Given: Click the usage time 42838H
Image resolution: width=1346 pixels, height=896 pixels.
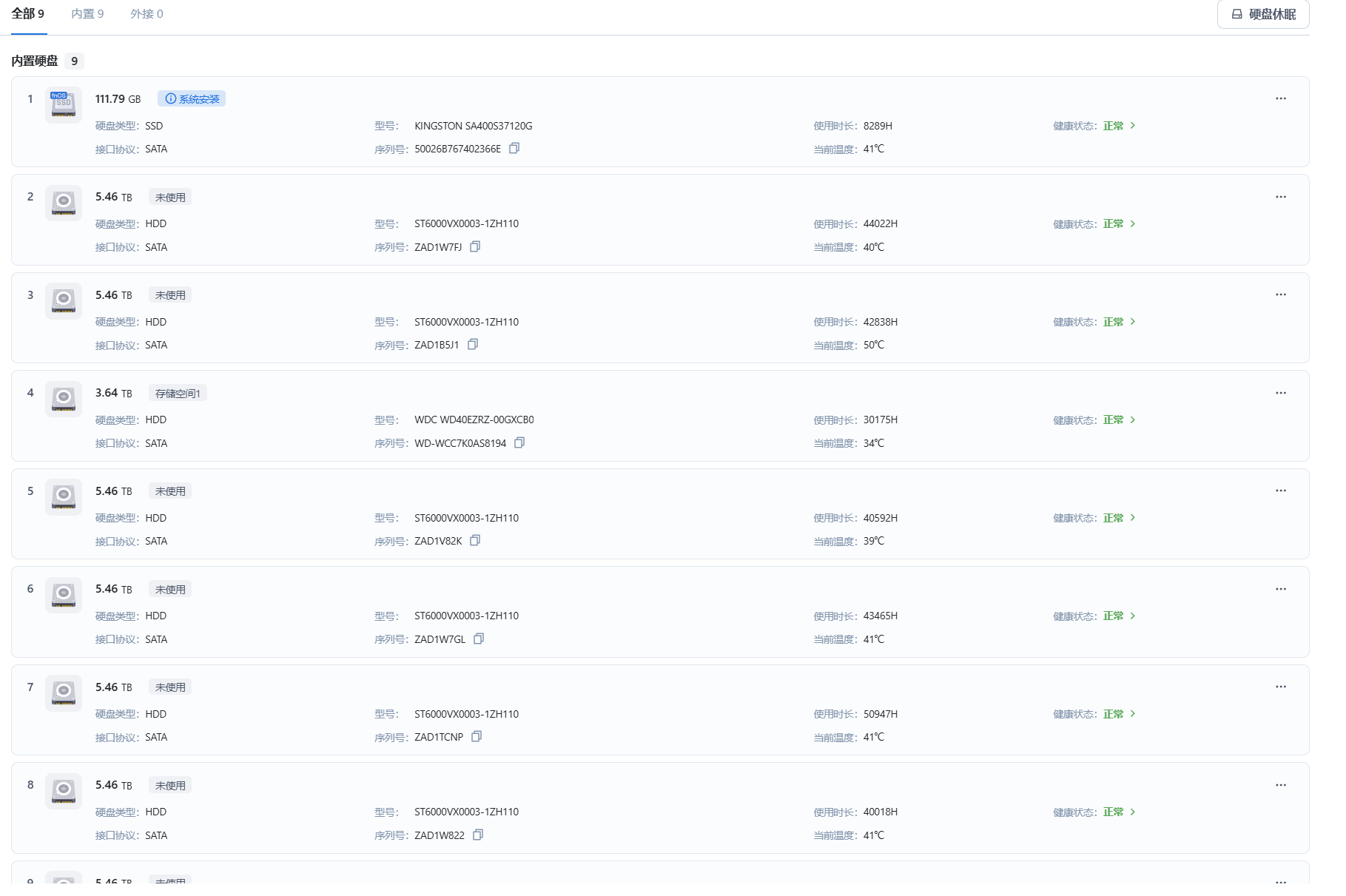Looking at the screenshot, I should (881, 322).
